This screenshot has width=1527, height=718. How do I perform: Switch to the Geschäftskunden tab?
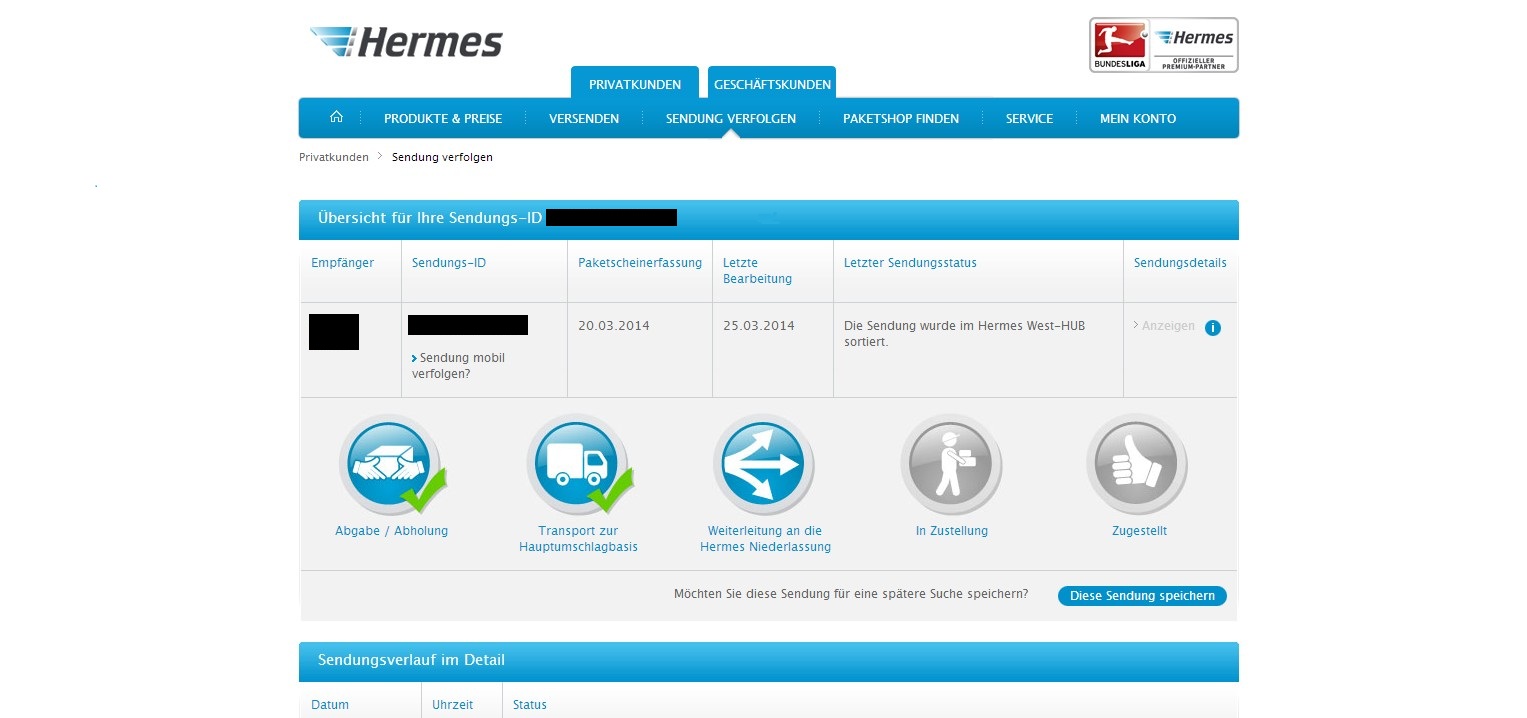click(x=771, y=84)
